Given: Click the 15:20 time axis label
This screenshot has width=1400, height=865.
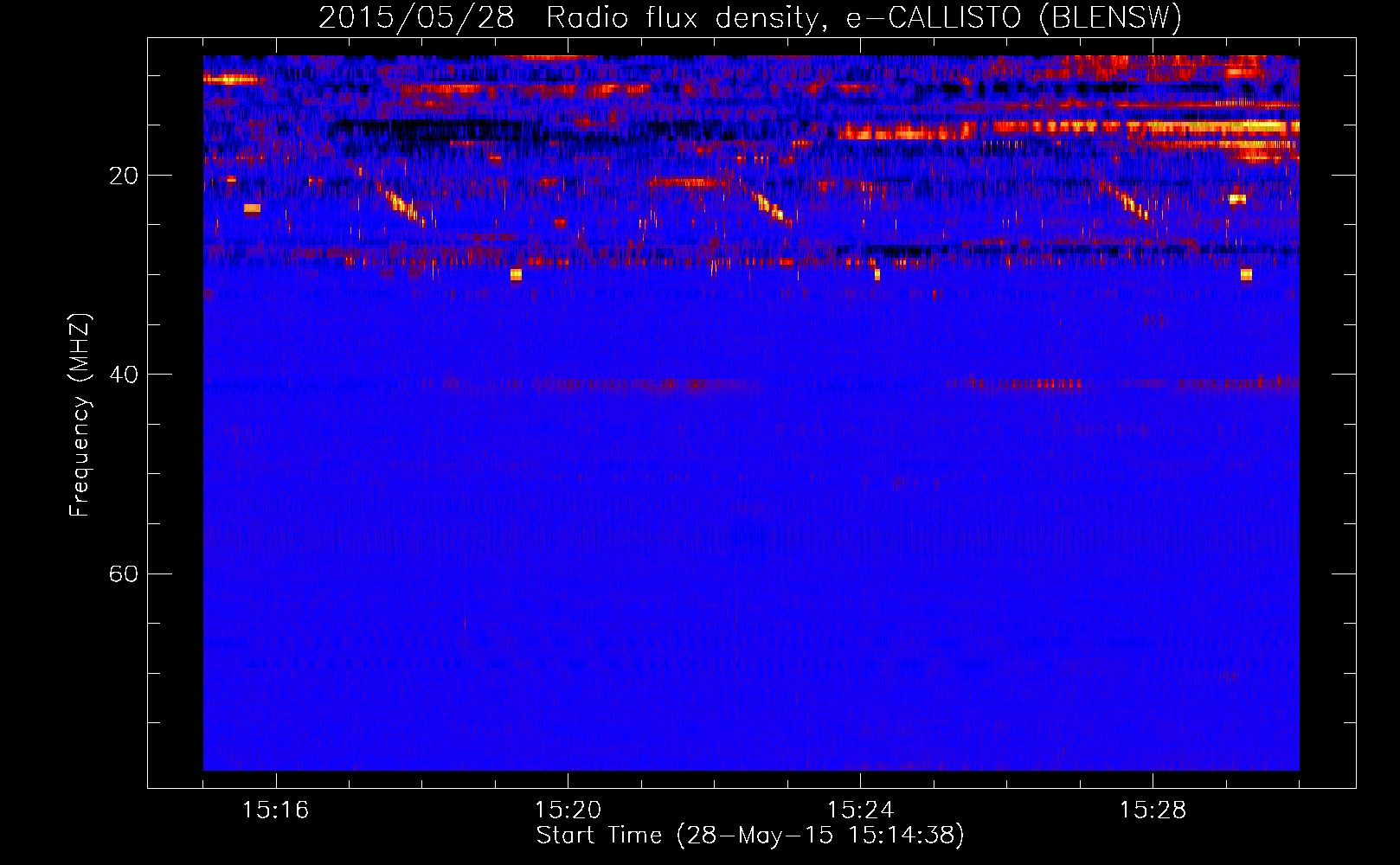Looking at the screenshot, I should (x=568, y=811).
